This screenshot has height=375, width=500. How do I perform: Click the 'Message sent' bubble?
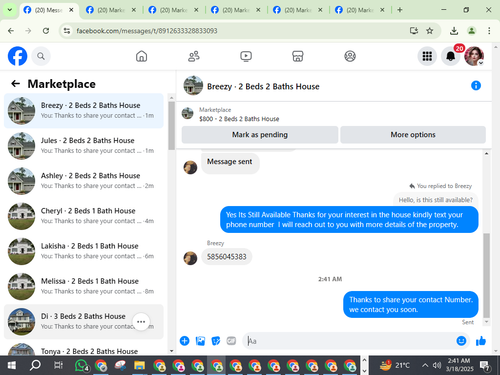(230, 162)
